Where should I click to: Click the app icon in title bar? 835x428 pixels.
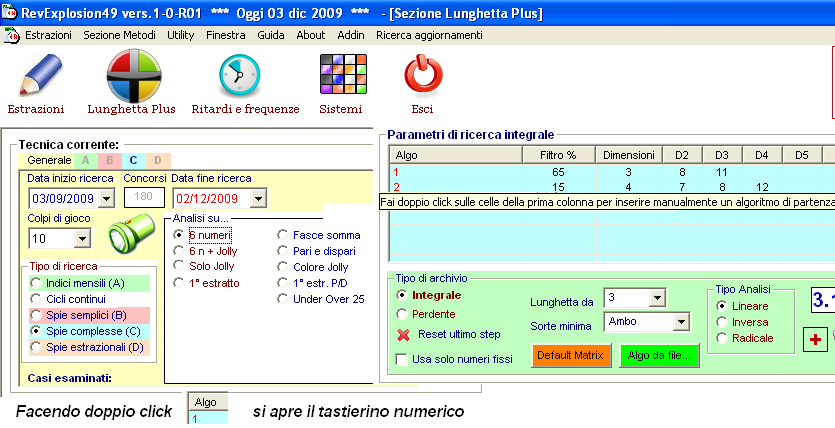tap(9, 12)
